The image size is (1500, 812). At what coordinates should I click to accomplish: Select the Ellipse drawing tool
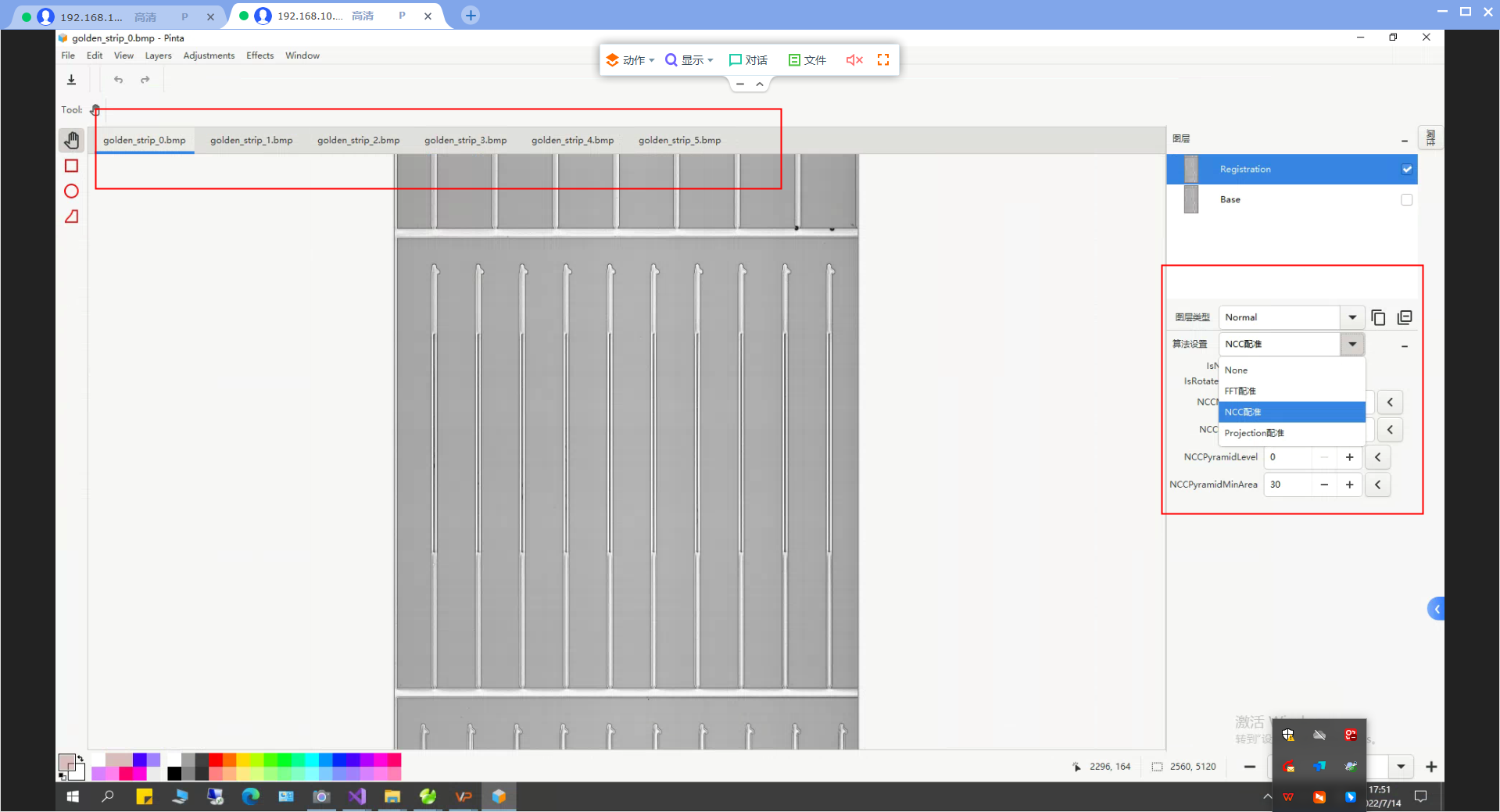pyautogui.click(x=71, y=191)
